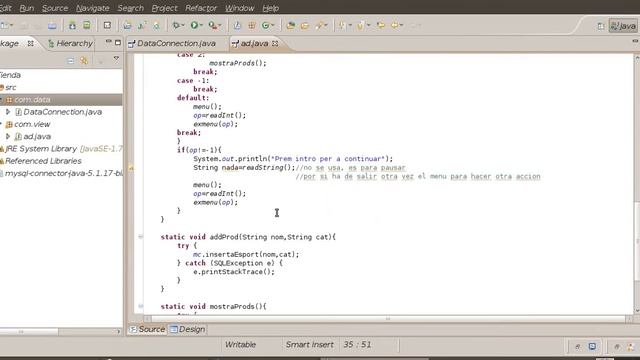640x360 pixels.
Task: Open the Refactor menu
Action: pos(201,8)
